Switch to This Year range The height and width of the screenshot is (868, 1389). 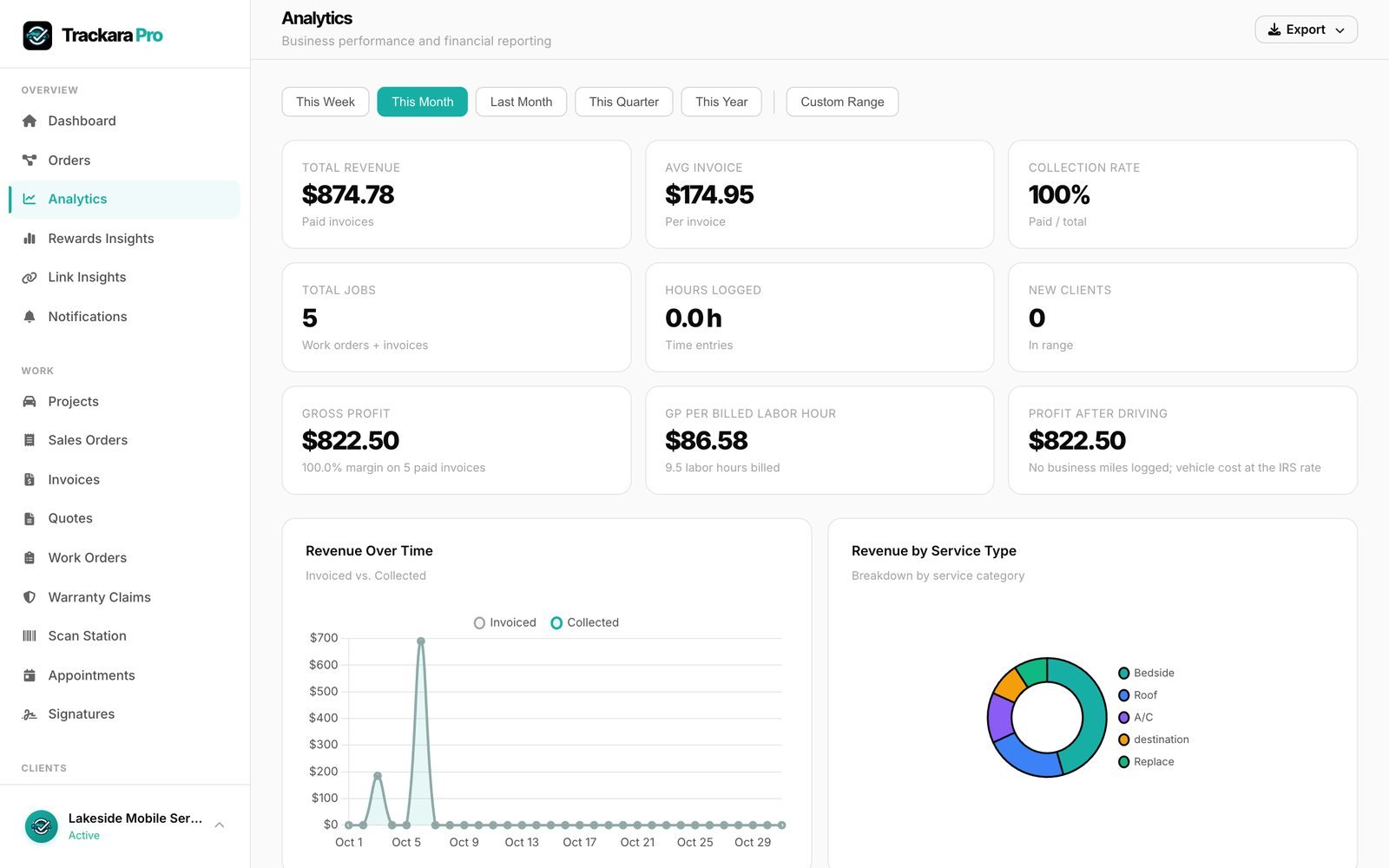pos(721,102)
